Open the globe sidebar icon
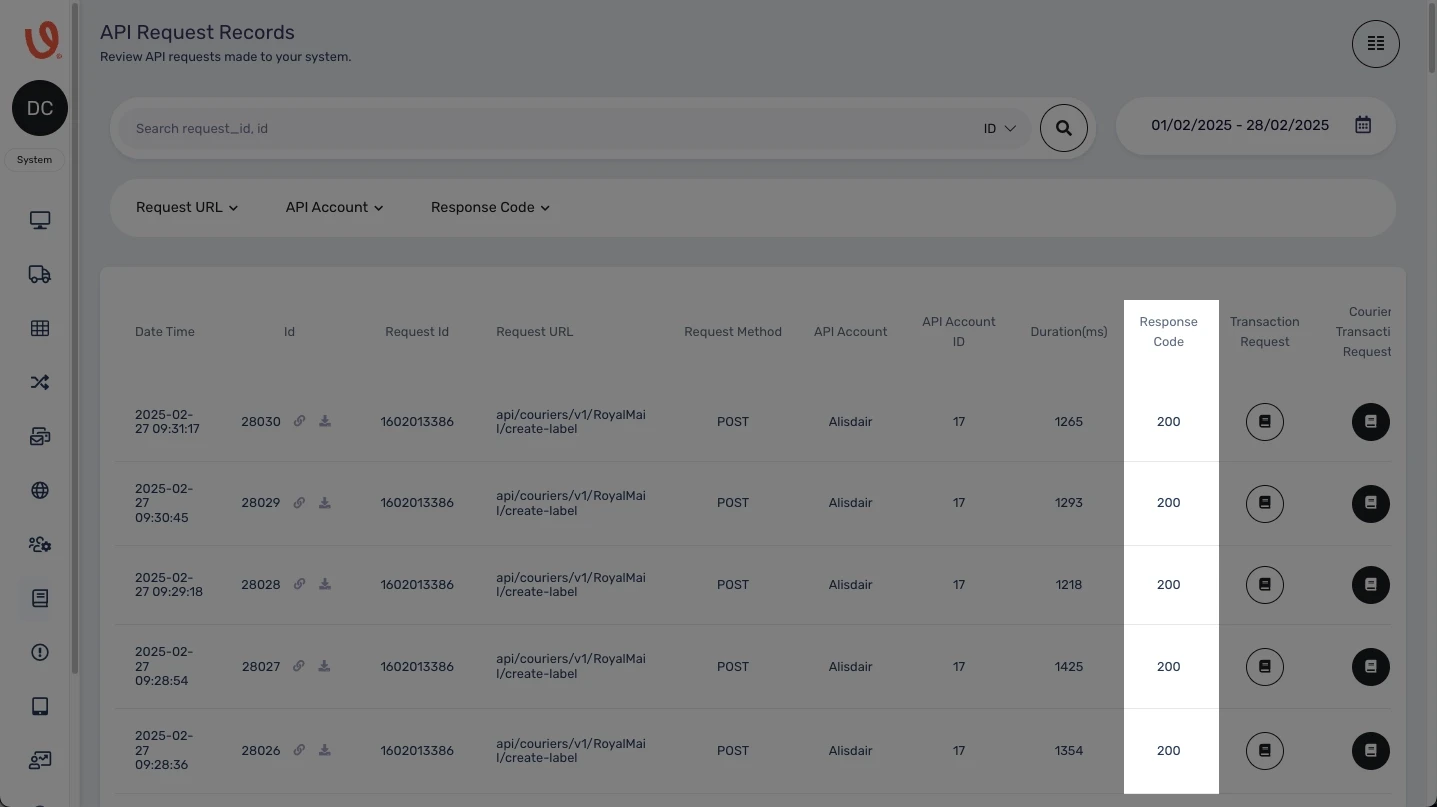Screen dimensions: 1437x807 40,490
